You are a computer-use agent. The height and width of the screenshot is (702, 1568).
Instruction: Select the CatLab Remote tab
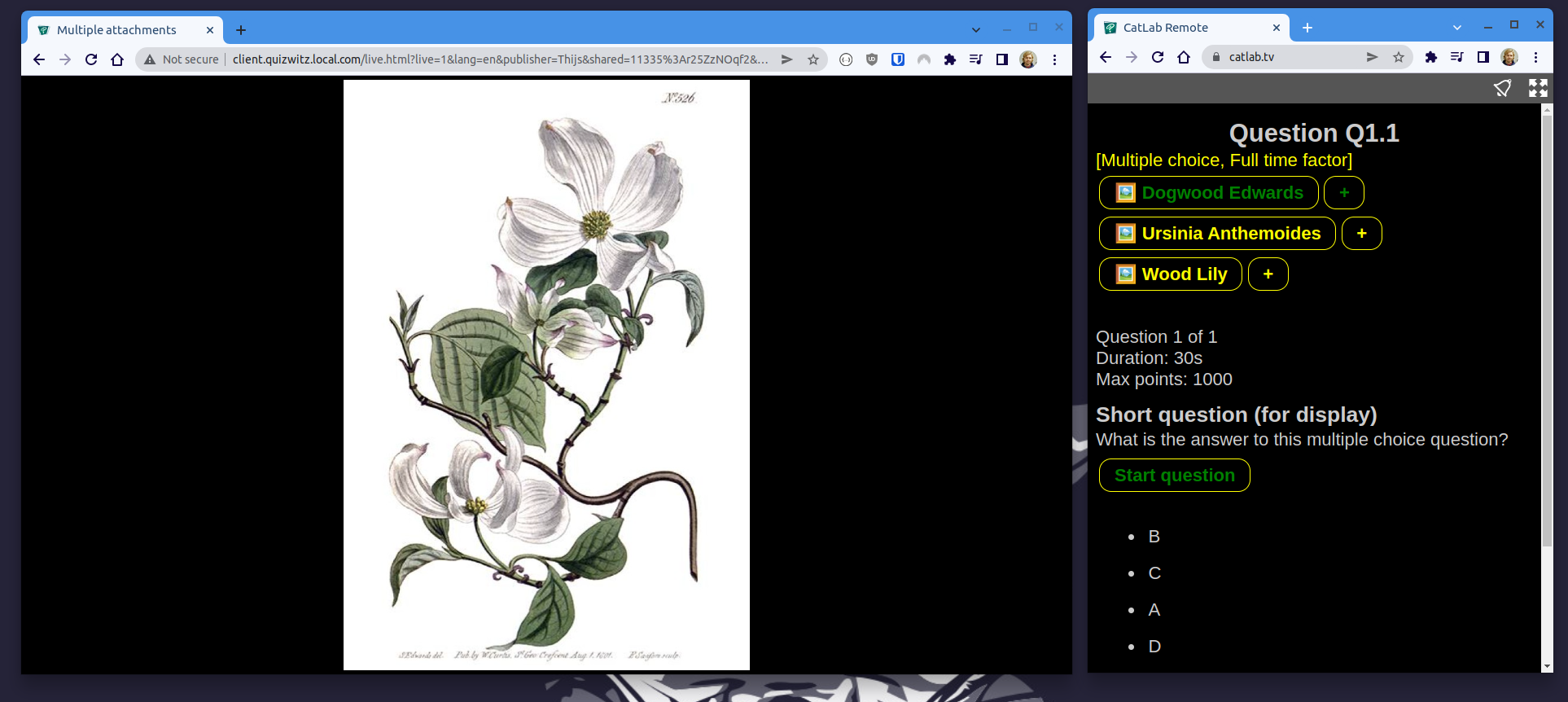tap(1193, 28)
